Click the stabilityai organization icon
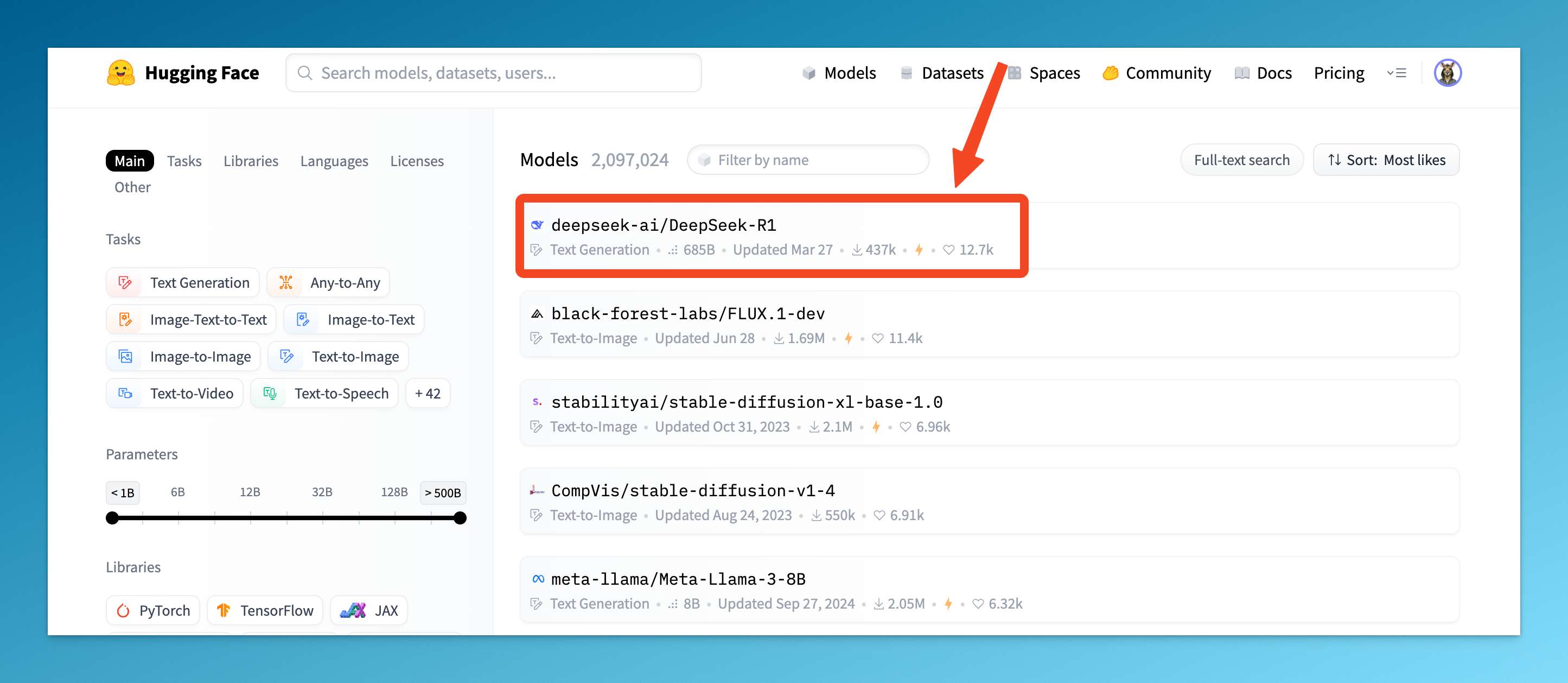Viewport: 1568px width, 683px height. [537, 402]
